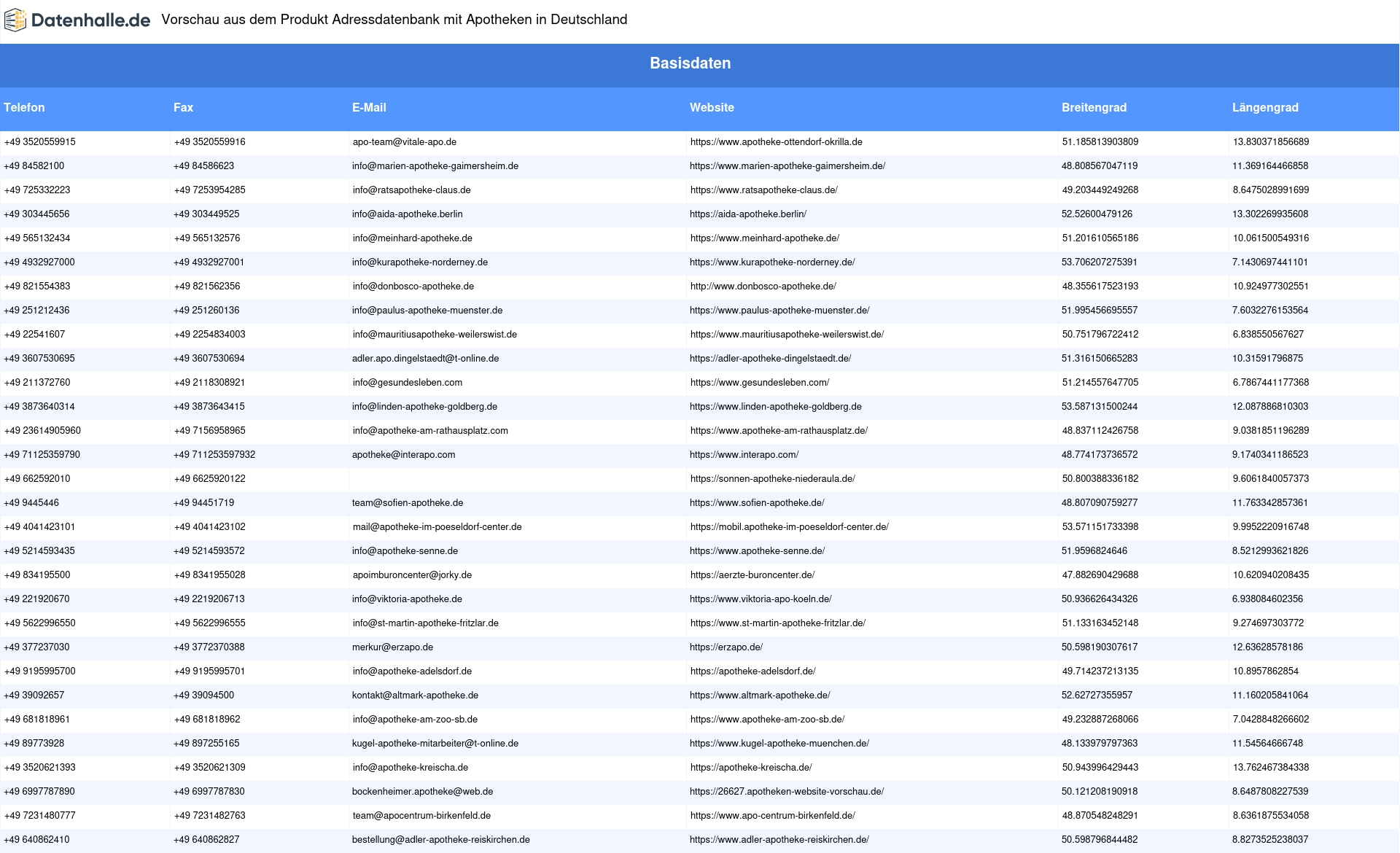Click fax number +49 84586623
The image size is (1400, 853).
tap(204, 166)
